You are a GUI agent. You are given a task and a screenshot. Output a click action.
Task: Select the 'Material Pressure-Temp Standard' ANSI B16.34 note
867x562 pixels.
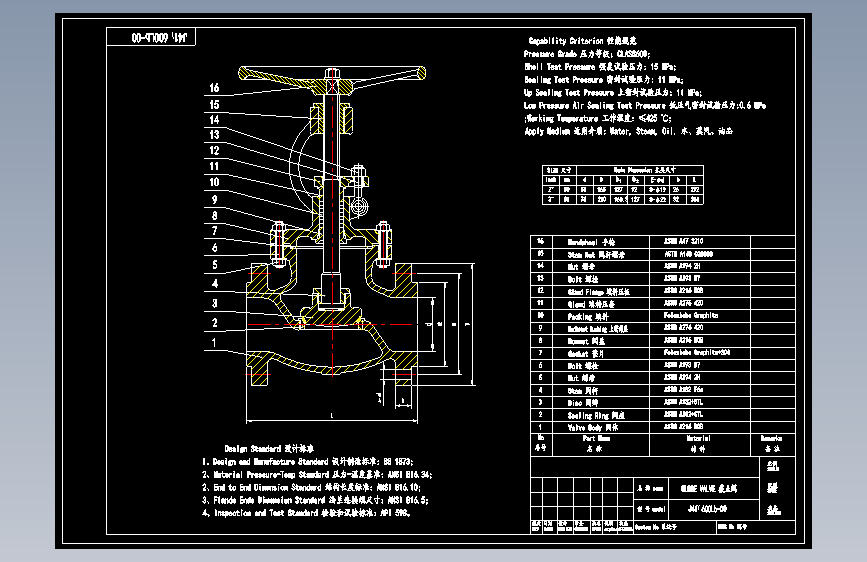(x=317, y=475)
